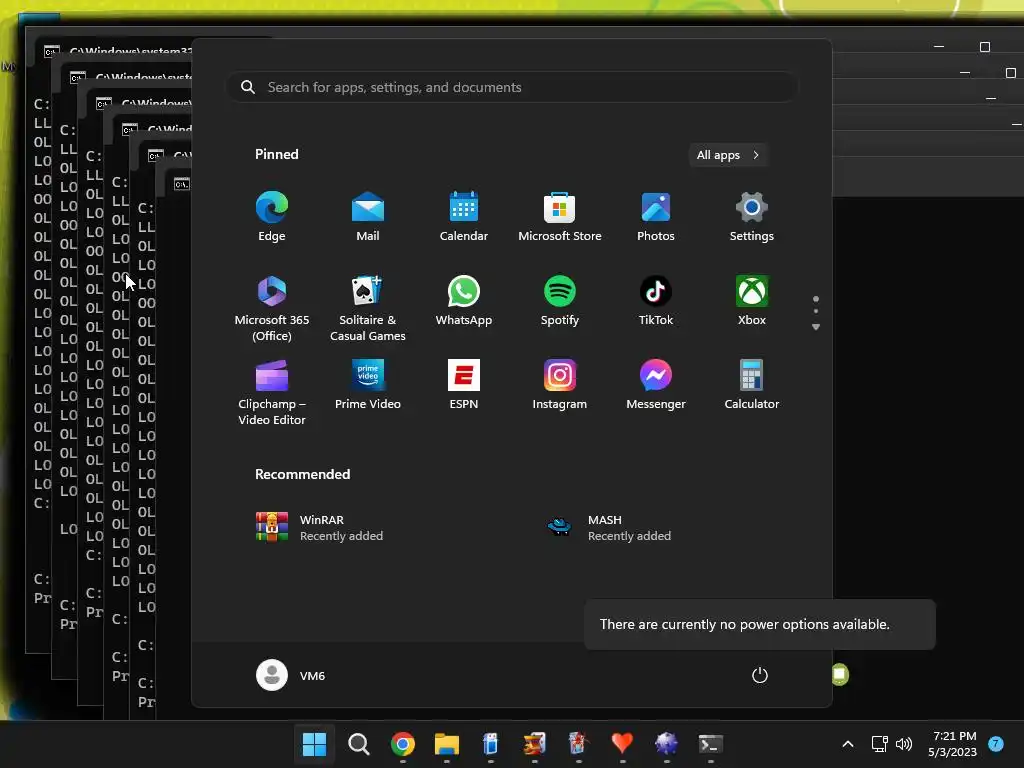Open the Xbox app
The height and width of the screenshot is (768, 1024).
(752, 301)
